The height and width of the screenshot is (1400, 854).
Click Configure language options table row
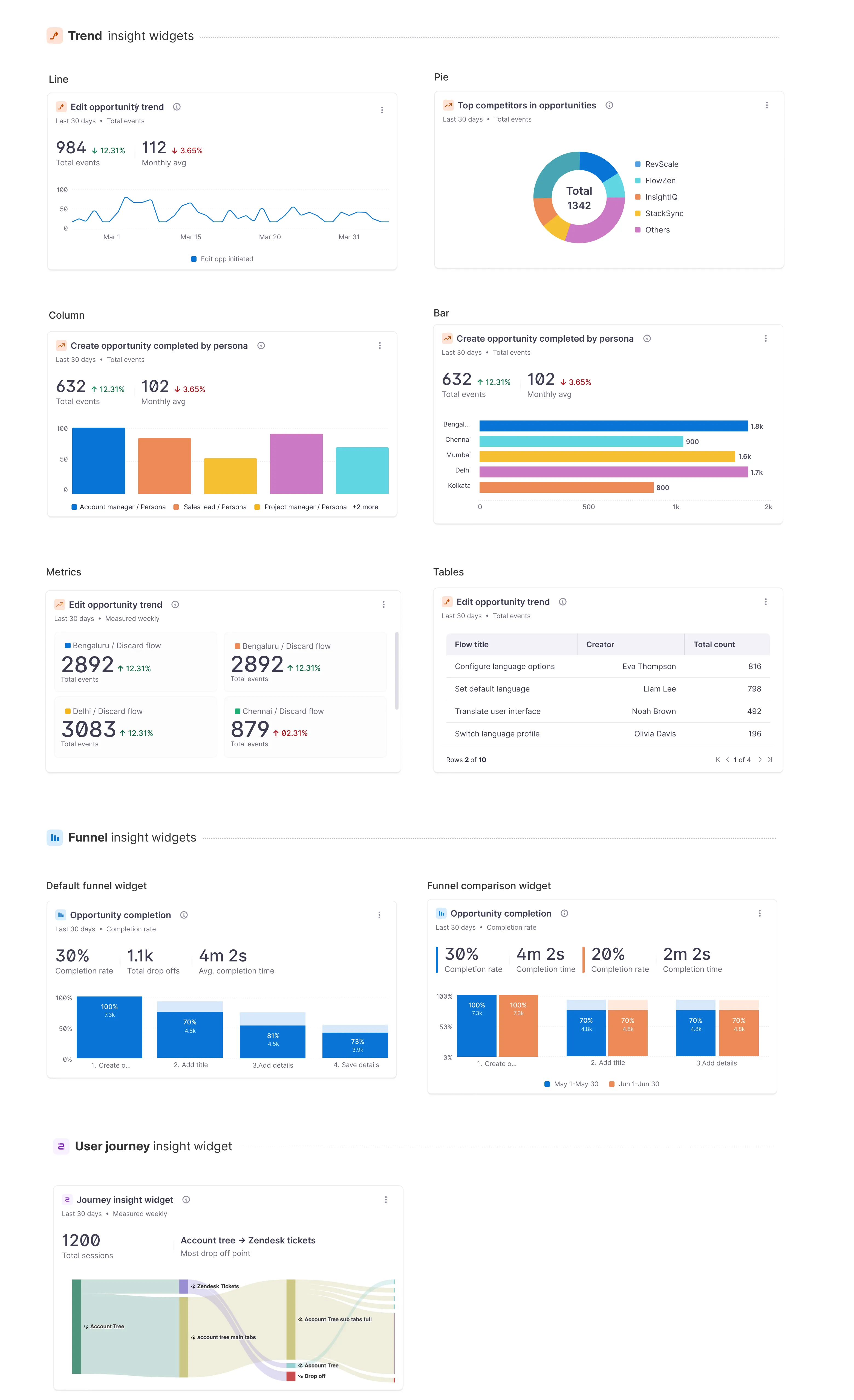(x=504, y=667)
